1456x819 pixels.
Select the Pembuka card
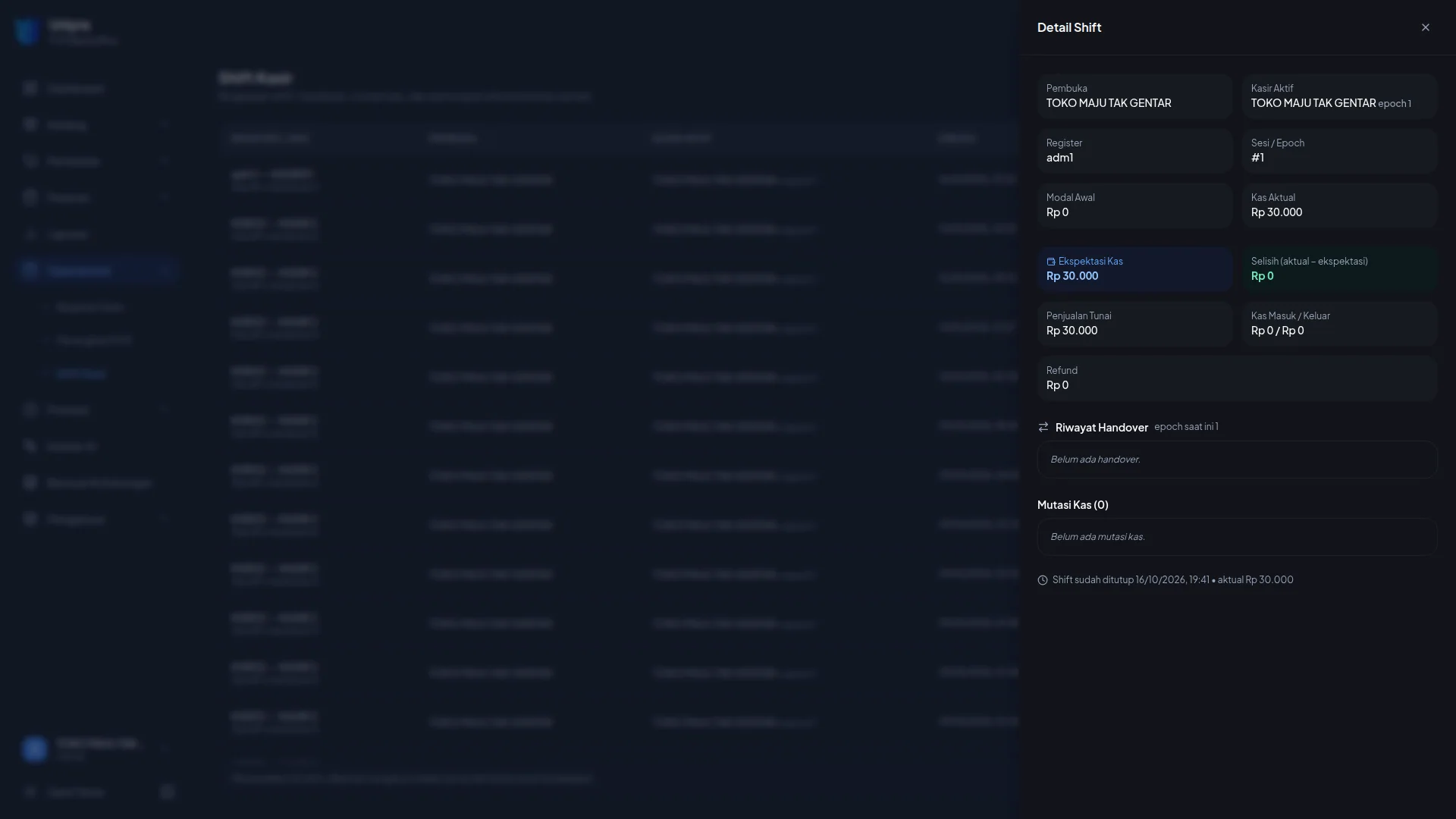1134,96
